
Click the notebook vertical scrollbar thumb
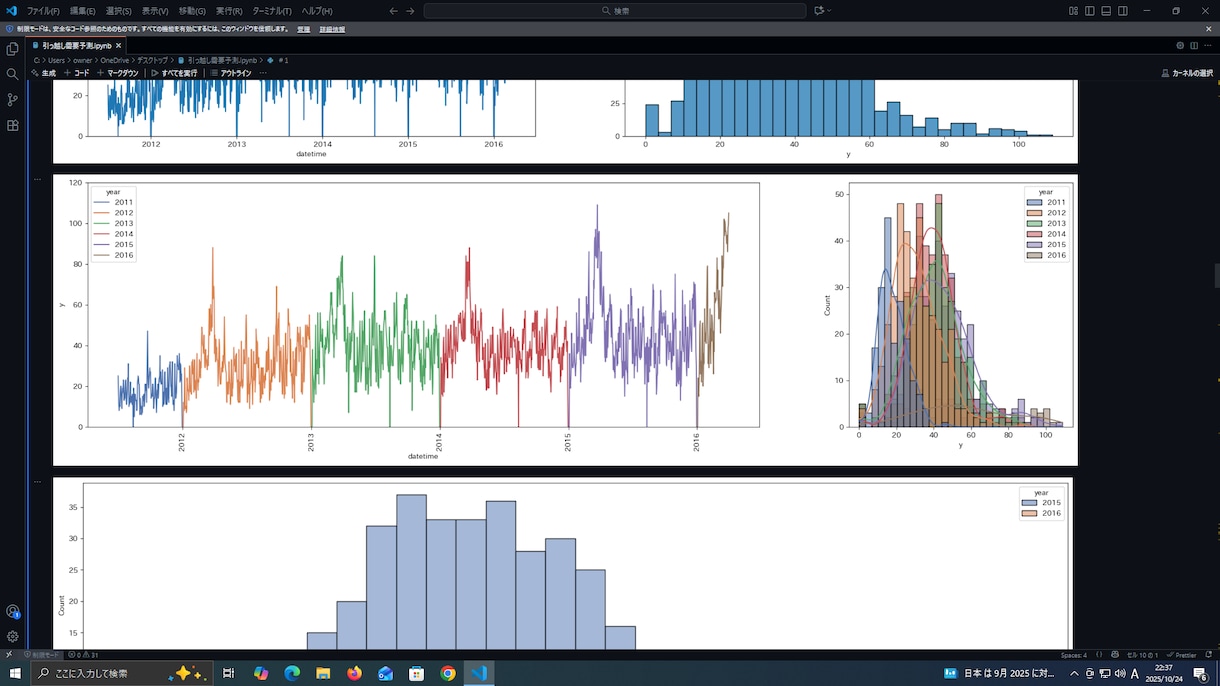[1216, 275]
